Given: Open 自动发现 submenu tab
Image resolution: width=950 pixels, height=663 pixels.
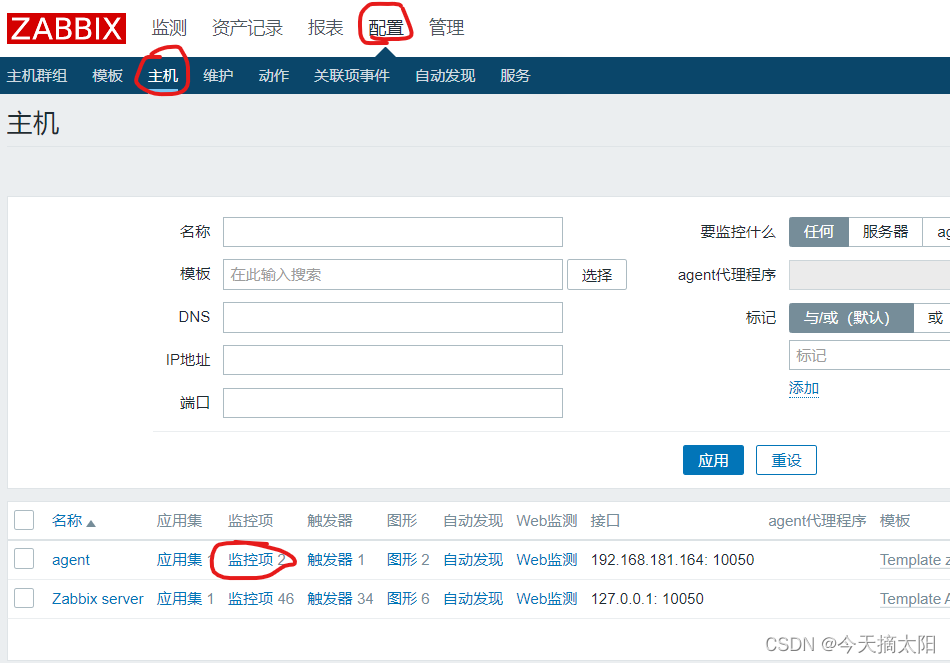Looking at the screenshot, I should pyautogui.click(x=445, y=76).
